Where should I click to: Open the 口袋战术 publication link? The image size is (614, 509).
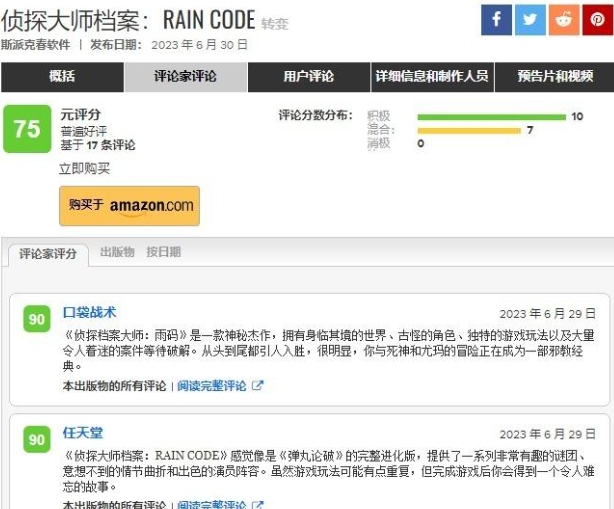[x=90, y=312]
